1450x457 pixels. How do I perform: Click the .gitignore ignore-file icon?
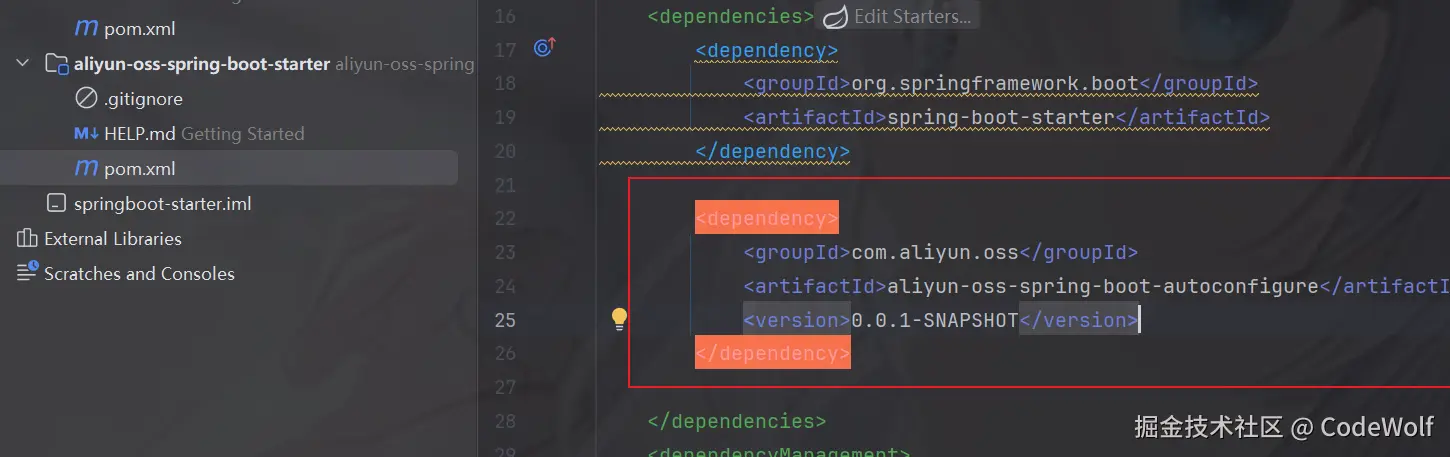tap(87, 99)
